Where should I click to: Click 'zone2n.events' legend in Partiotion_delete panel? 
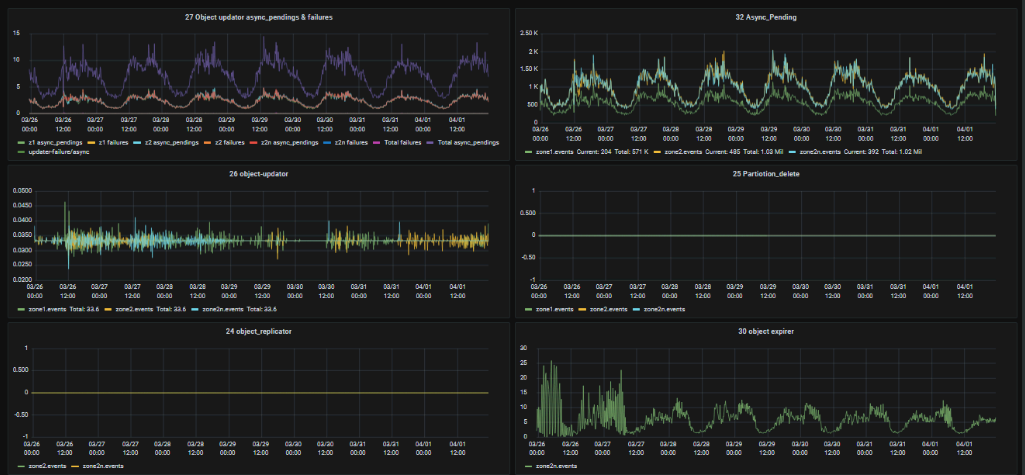(665, 309)
